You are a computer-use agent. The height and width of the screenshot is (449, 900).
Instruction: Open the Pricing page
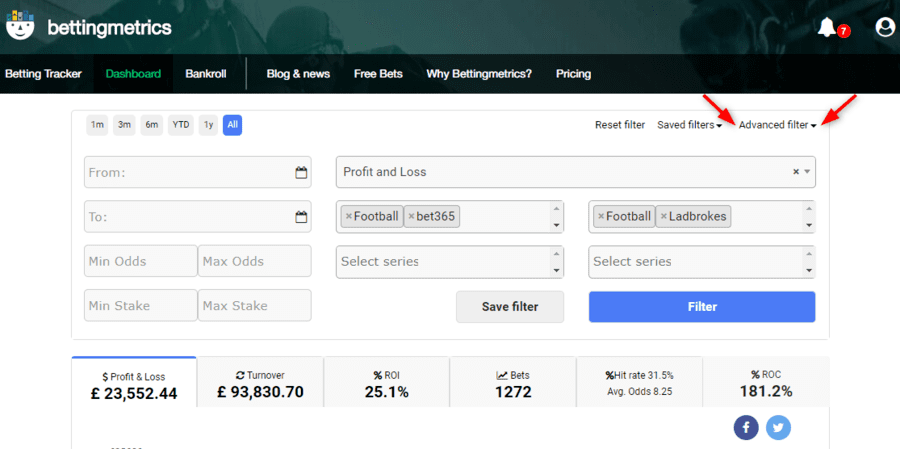[573, 74]
